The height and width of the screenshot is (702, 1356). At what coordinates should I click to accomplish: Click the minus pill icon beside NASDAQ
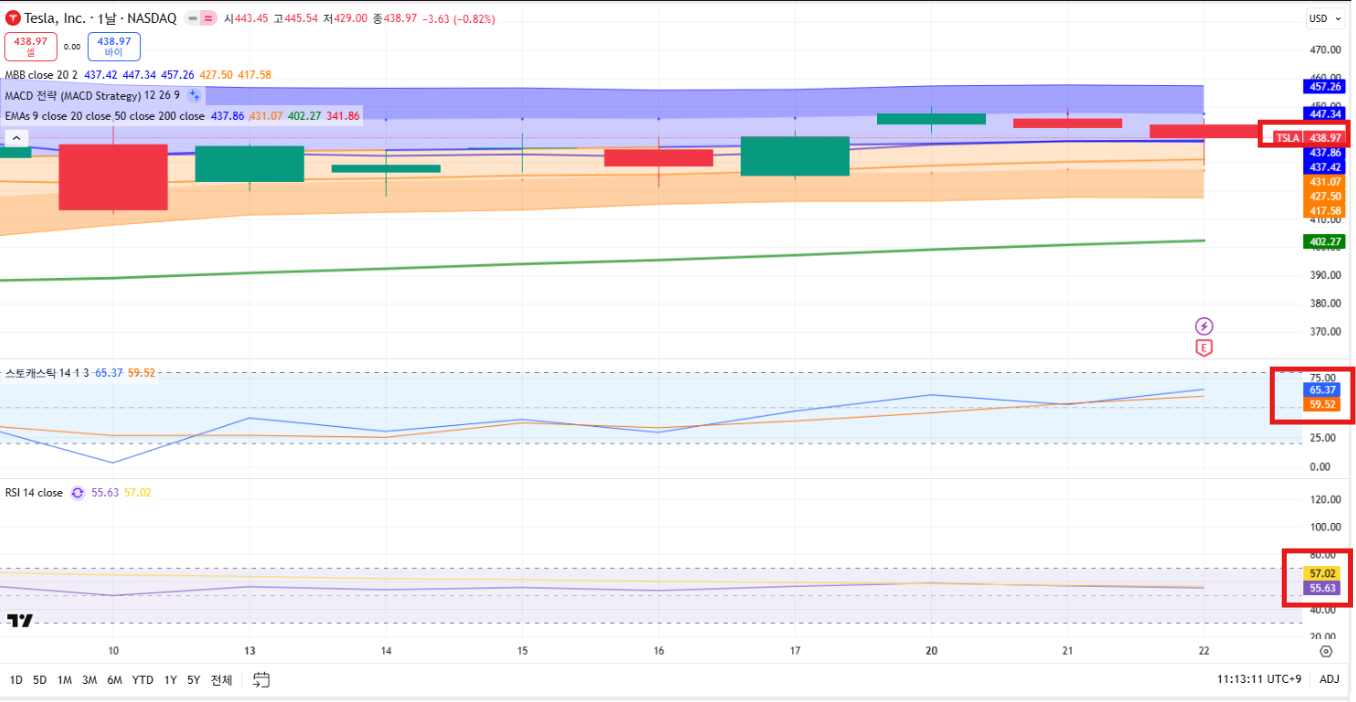click(193, 18)
